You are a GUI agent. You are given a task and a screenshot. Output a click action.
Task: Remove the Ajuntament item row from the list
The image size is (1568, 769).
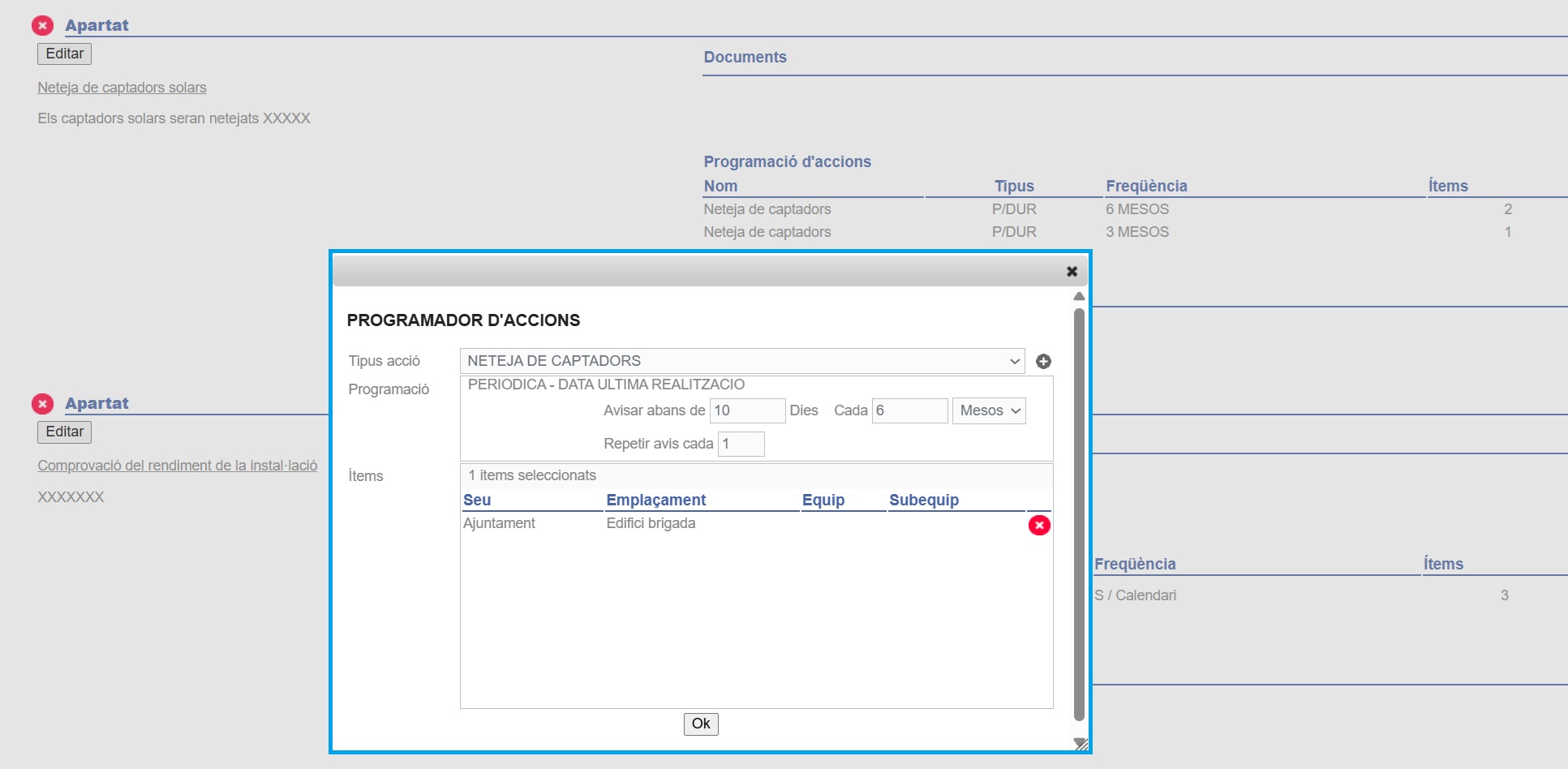1039,525
